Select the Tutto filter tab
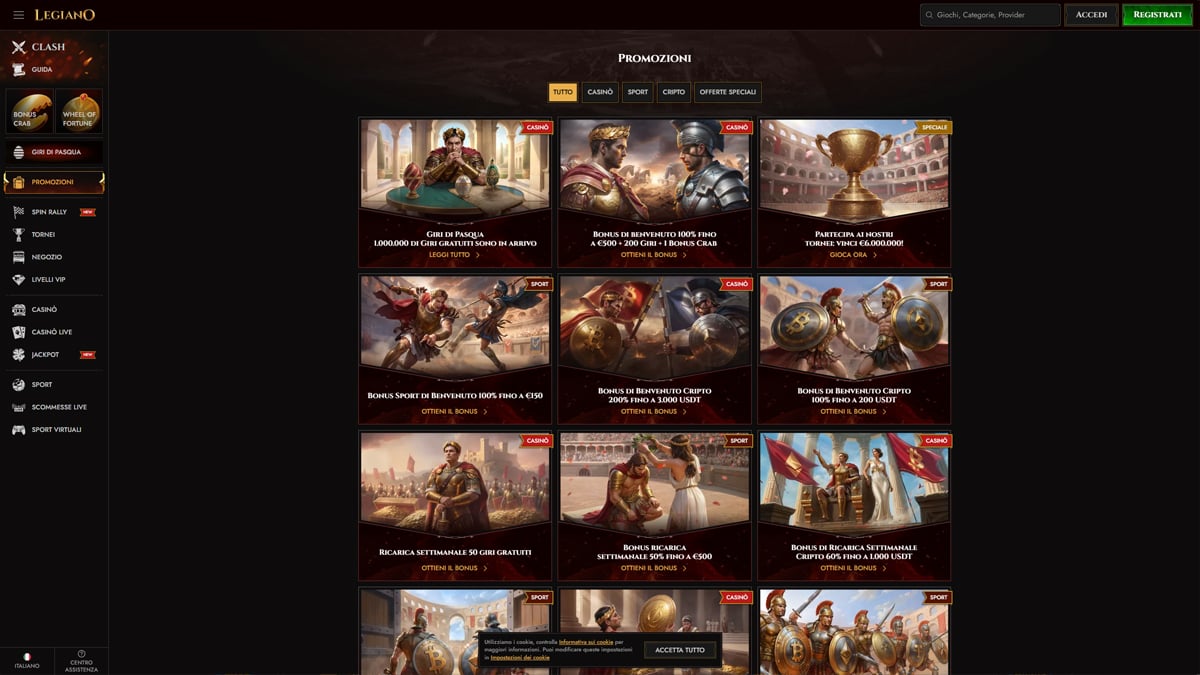The width and height of the screenshot is (1200, 675). pos(563,92)
